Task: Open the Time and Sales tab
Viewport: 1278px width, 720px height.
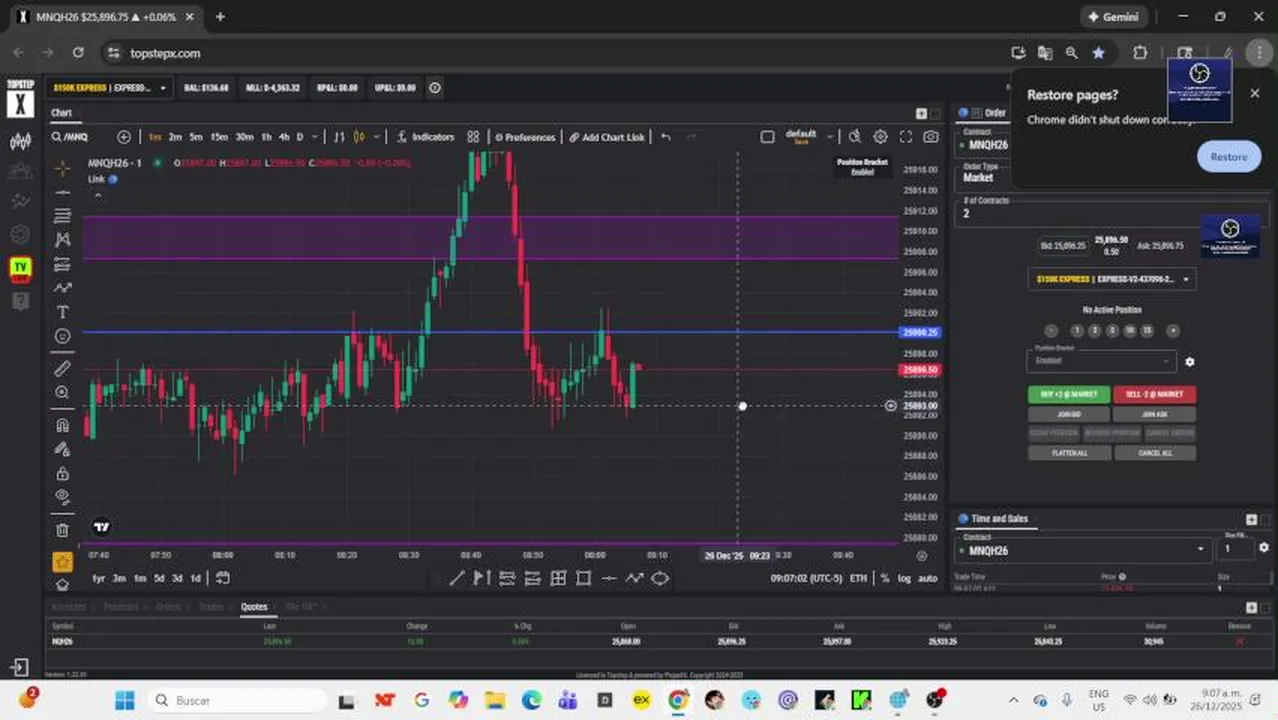Action: click(x=999, y=519)
